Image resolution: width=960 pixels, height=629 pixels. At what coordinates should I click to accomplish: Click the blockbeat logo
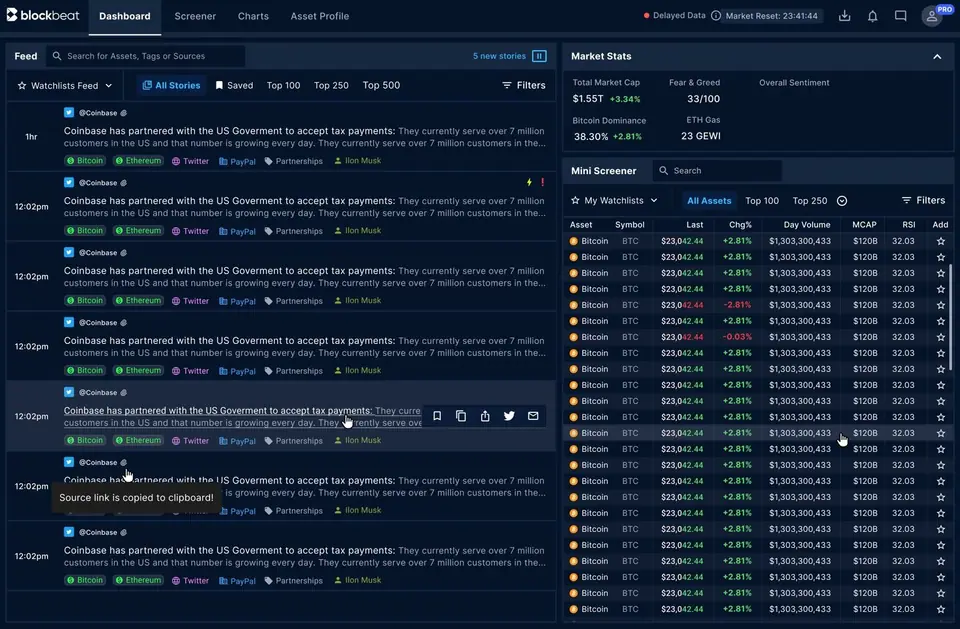click(43, 15)
